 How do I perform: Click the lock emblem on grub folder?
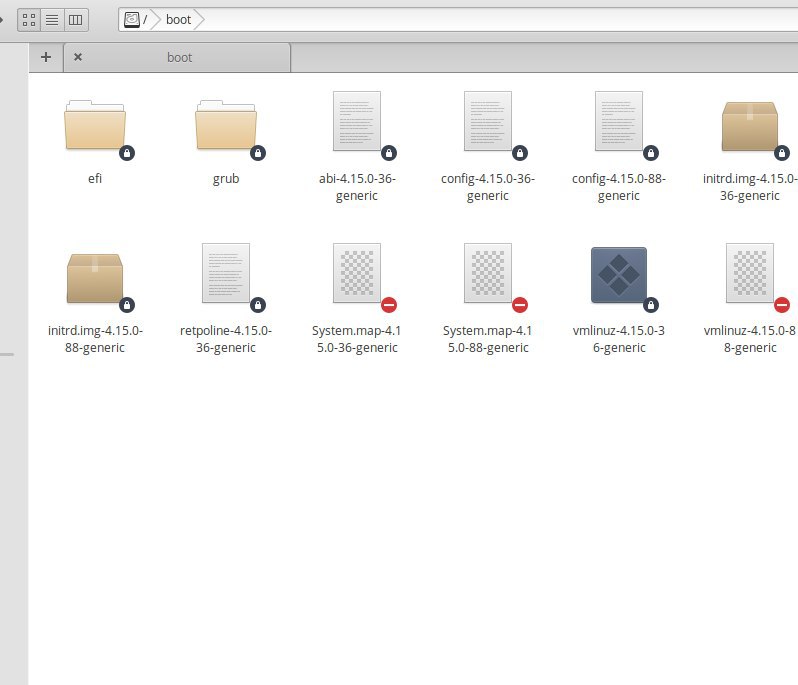(x=258, y=153)
